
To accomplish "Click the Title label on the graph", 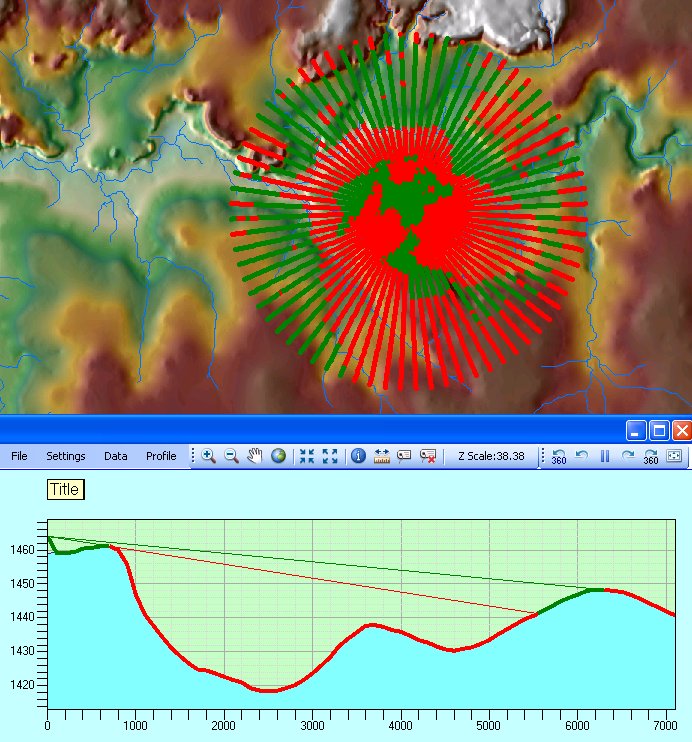I will (x=65, y=490).
